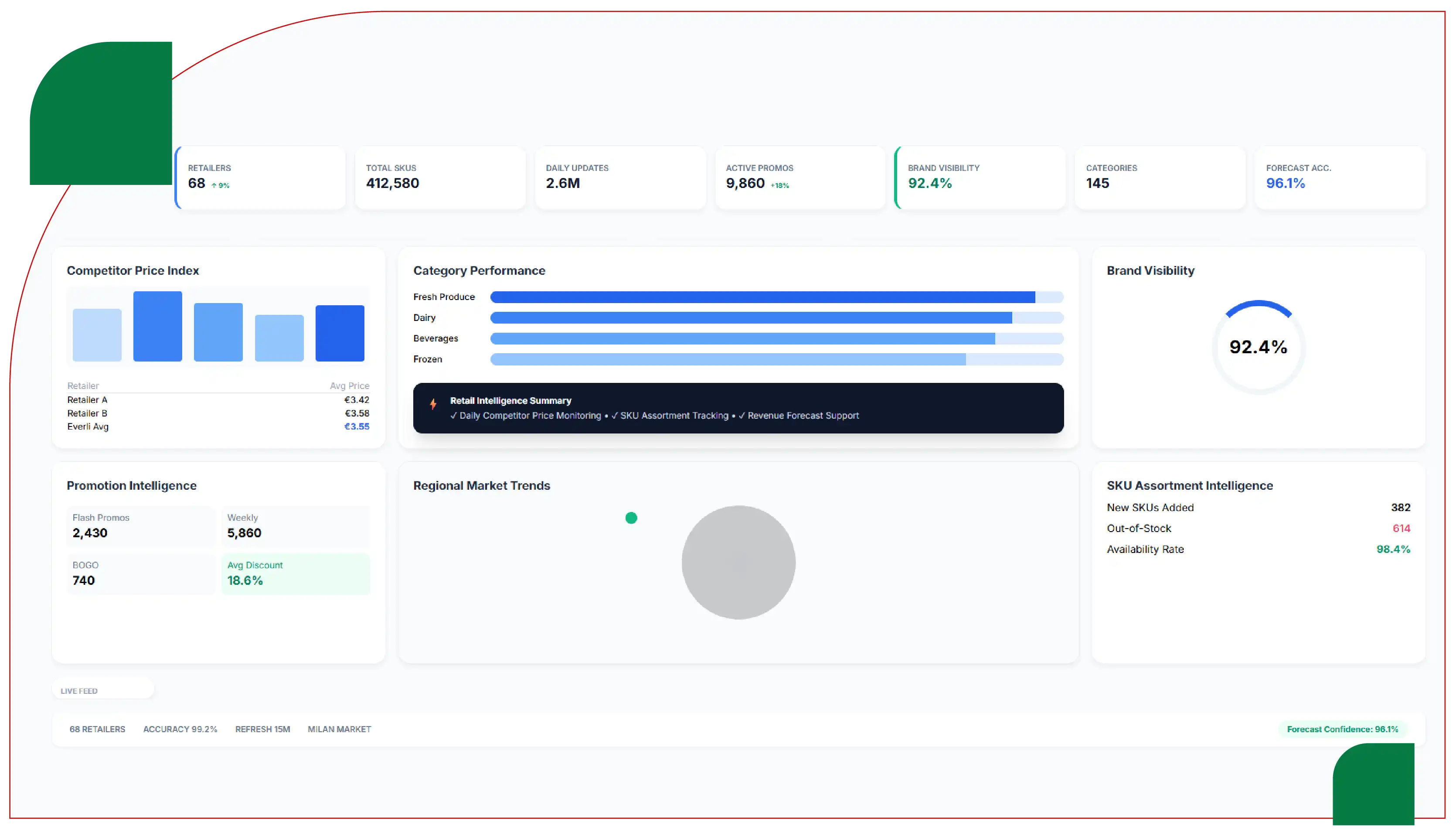The image size is (1456, 829).
Task: Click ACCURACY 99.2% in the status bar
Action: point(180,730)
